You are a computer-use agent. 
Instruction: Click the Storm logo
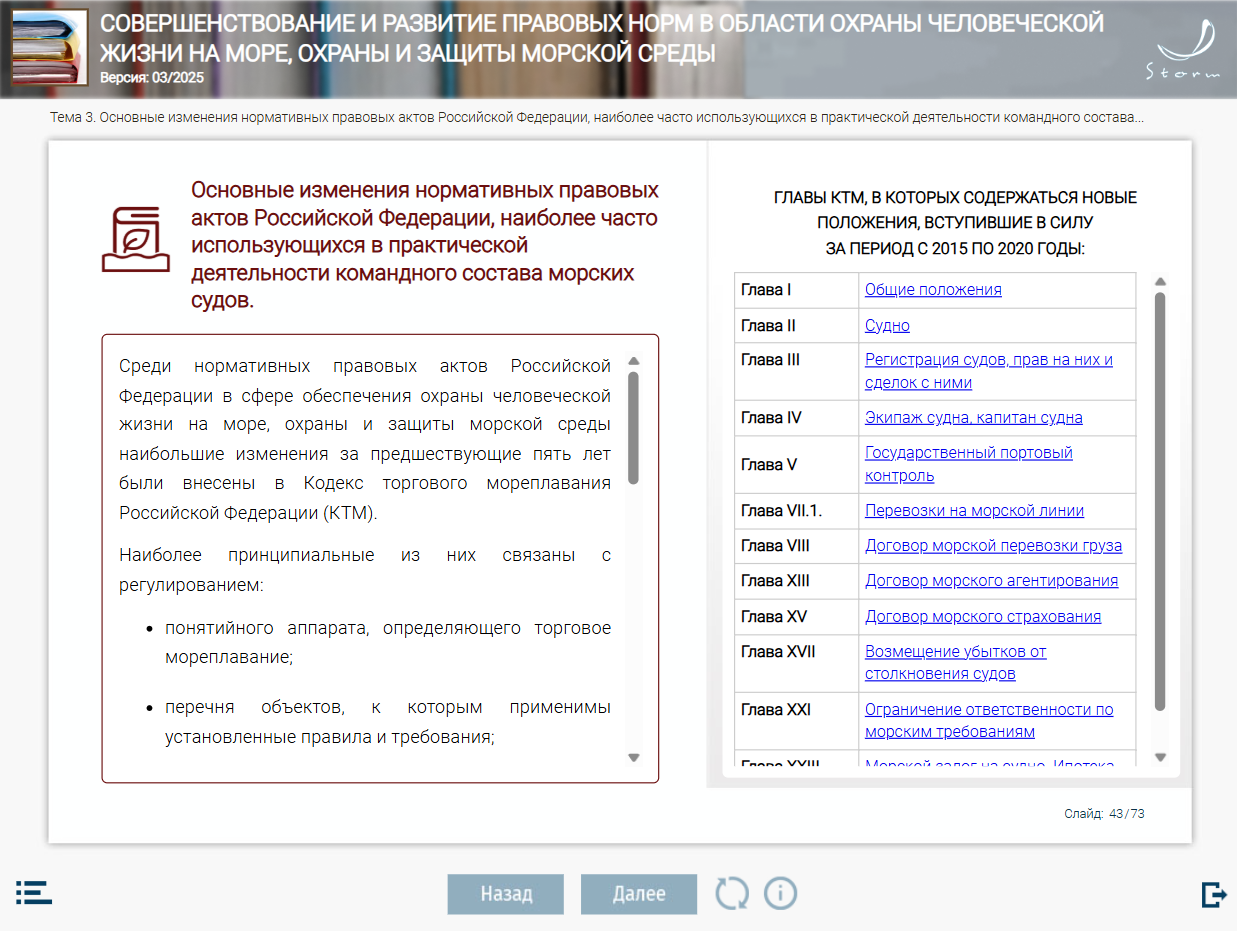click(x=1186, y=50)
